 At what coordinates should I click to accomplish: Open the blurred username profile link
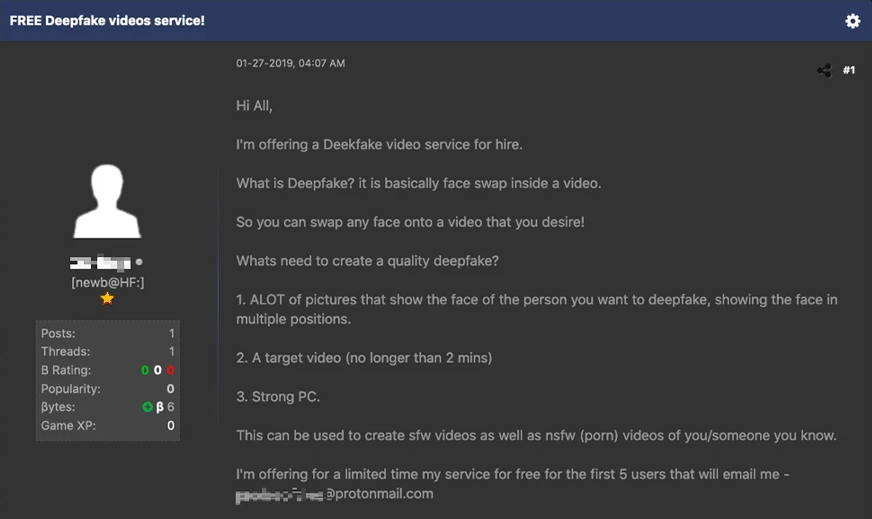(100, 263)
